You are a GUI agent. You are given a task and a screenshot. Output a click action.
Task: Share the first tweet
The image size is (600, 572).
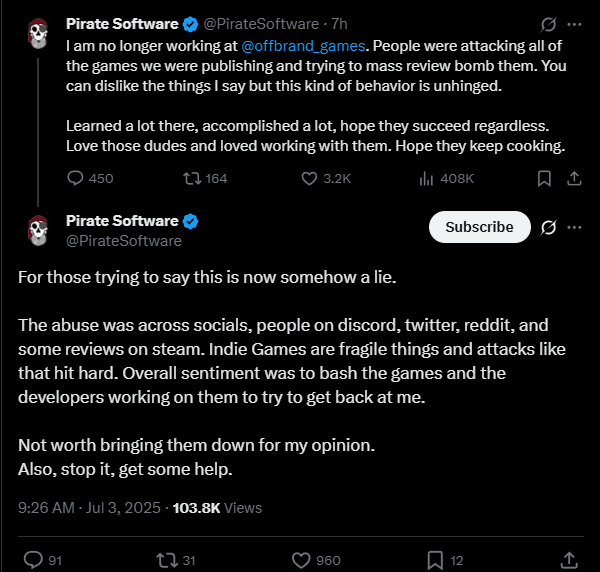click(x=574, y=178)
